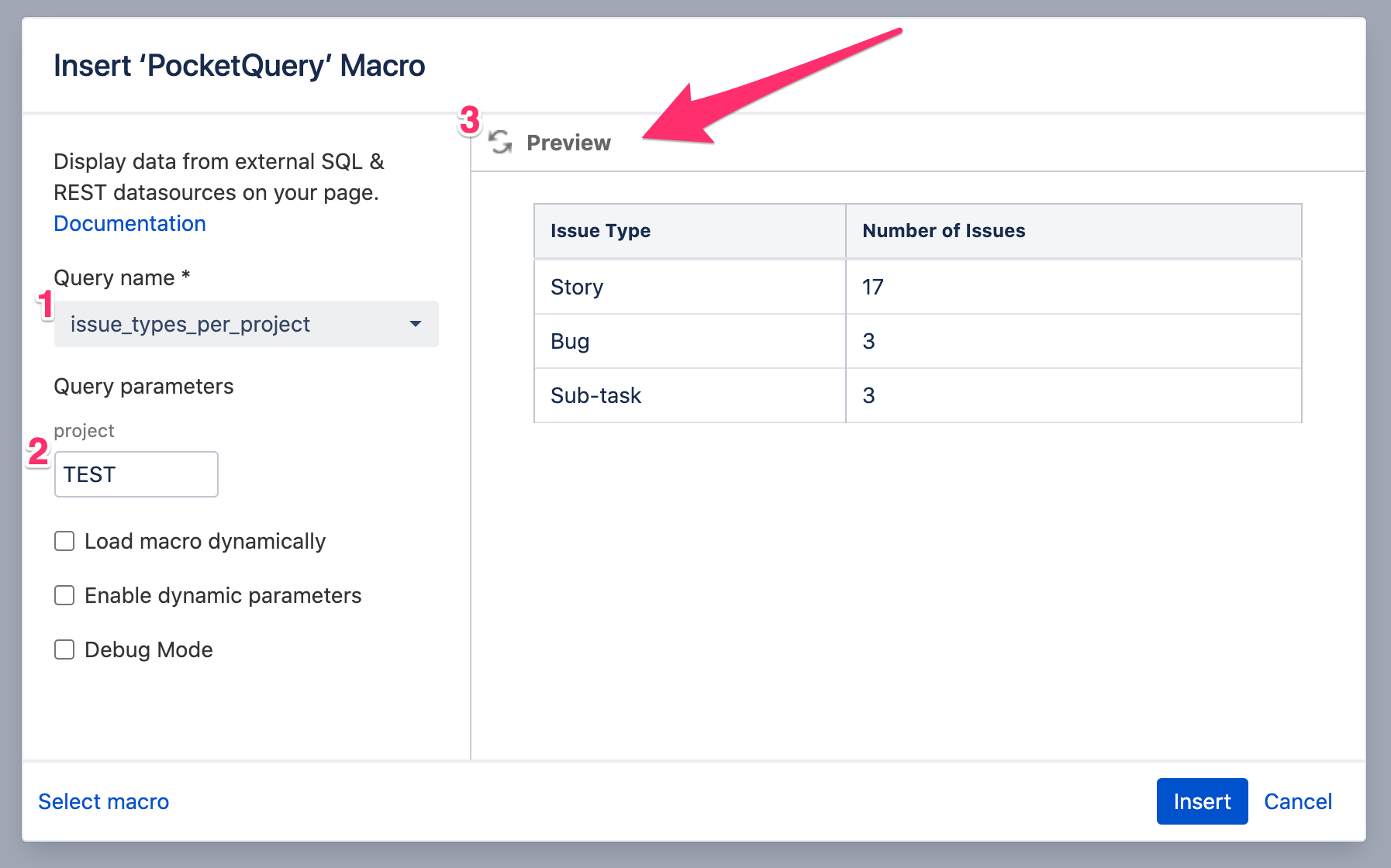
Task: Open the Query name dropdown
Action: click(247, 324)
